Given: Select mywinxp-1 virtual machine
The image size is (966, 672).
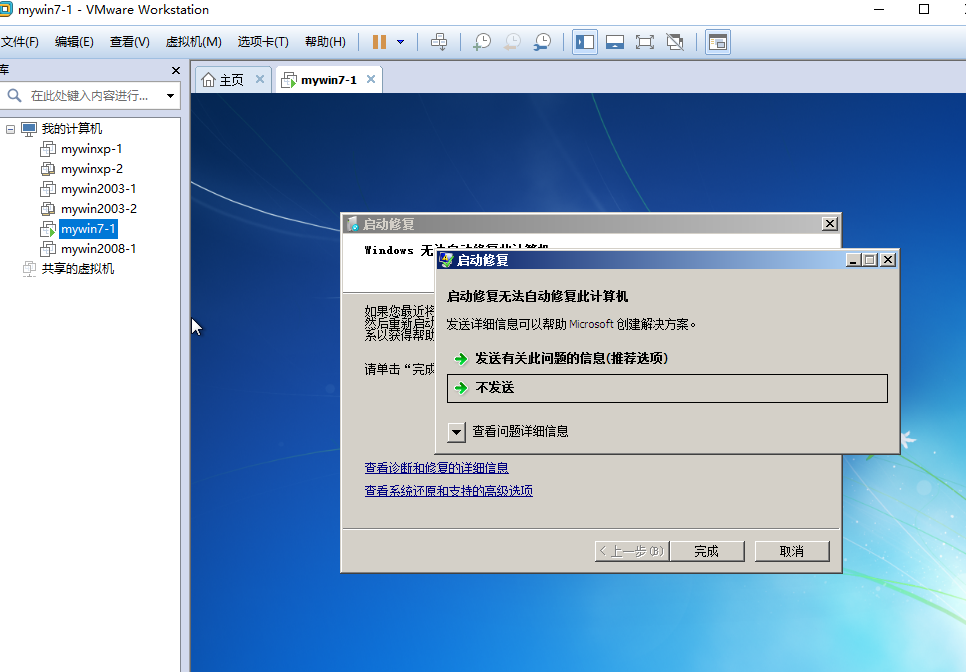Looking at the screenshot, I should tap(91, 149).
